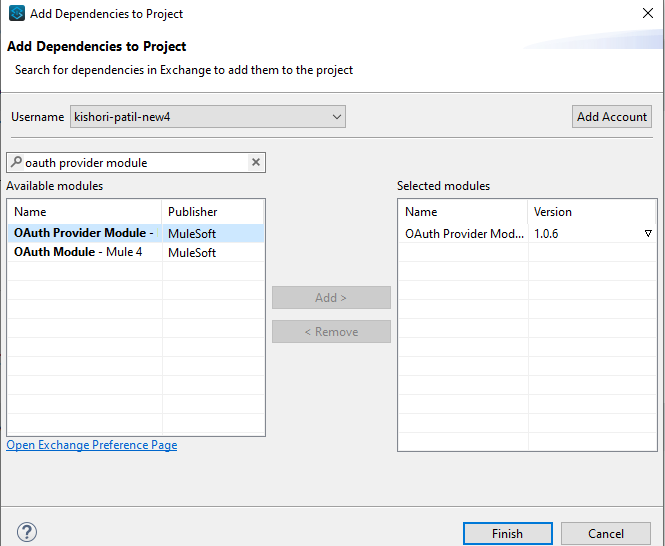Select OAuth Provider Module in available list
Image resolution: width=665 pixels, height=546 pixels.
(x=83, y=233)
